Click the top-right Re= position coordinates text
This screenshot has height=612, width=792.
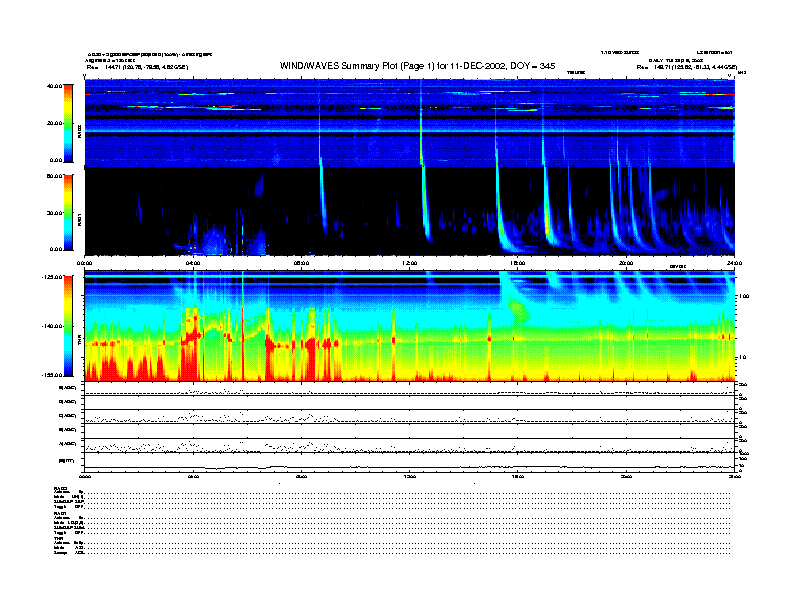[687, 67]
